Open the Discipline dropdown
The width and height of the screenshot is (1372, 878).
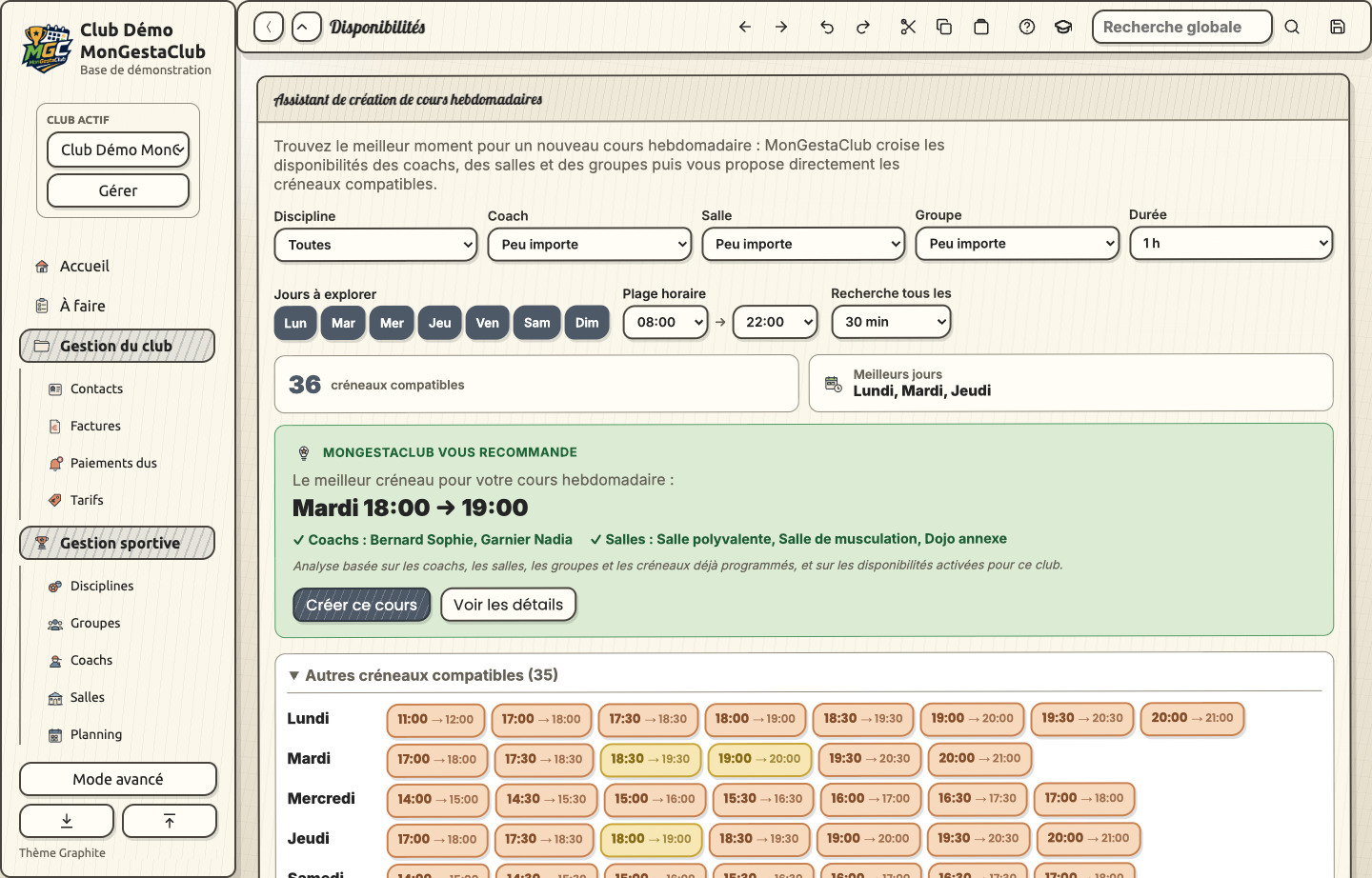(375, 245)
